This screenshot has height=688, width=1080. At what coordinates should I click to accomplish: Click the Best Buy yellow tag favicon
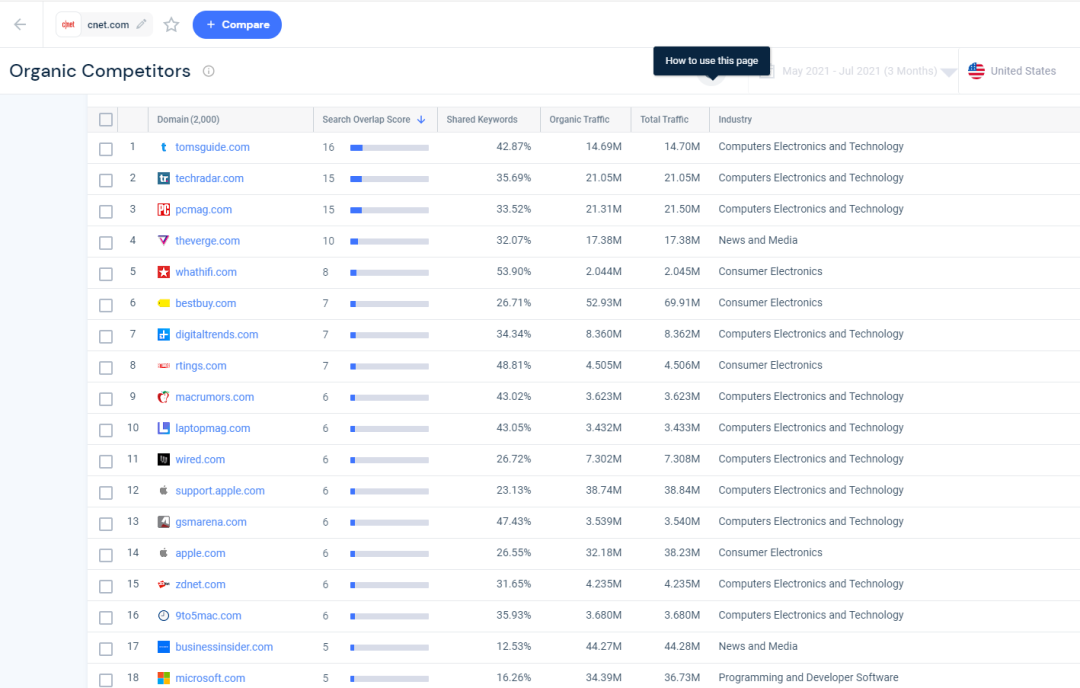pyautogui.click(x=164, y=303)
